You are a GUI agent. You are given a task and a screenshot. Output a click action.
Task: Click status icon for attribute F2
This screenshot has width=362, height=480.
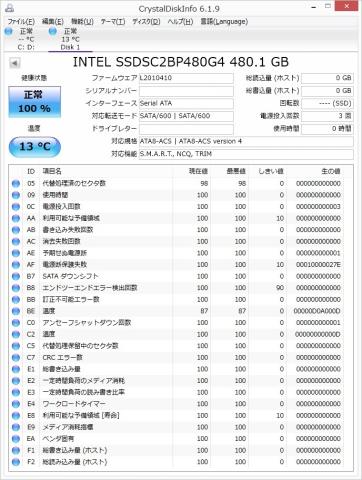[x=16, y=462]
